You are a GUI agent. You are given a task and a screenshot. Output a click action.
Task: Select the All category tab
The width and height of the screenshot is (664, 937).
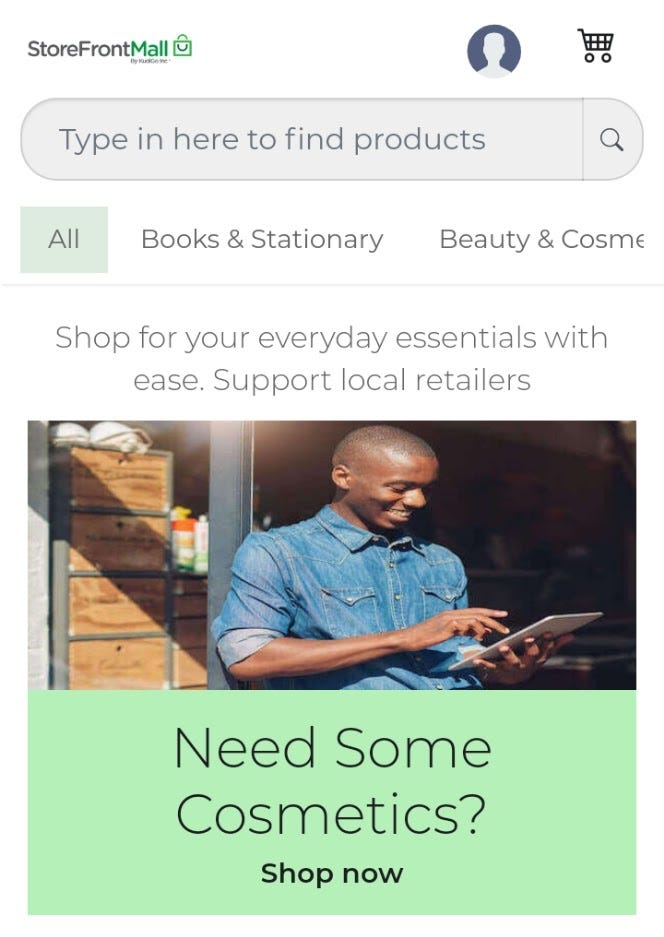[x=64, y=240]
